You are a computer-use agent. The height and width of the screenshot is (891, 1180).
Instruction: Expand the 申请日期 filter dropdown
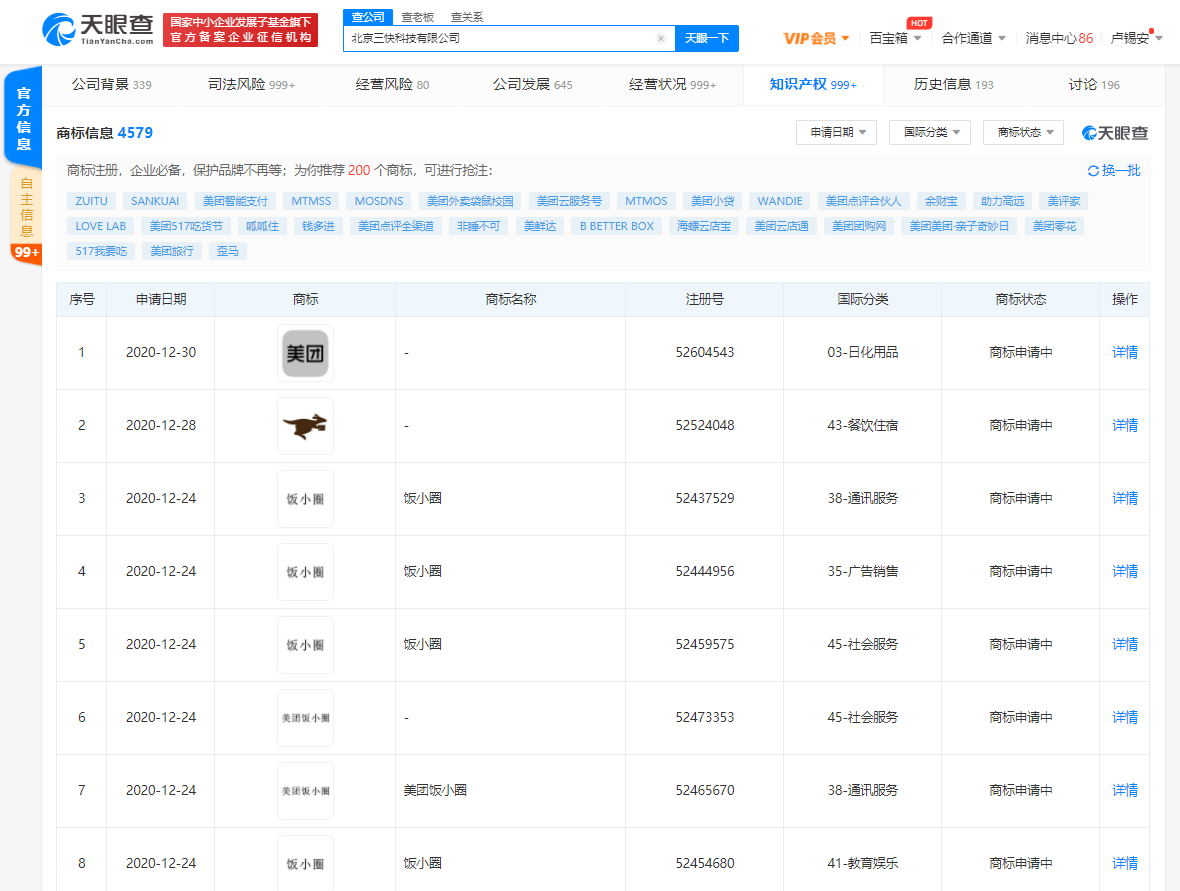pos(836,132)
